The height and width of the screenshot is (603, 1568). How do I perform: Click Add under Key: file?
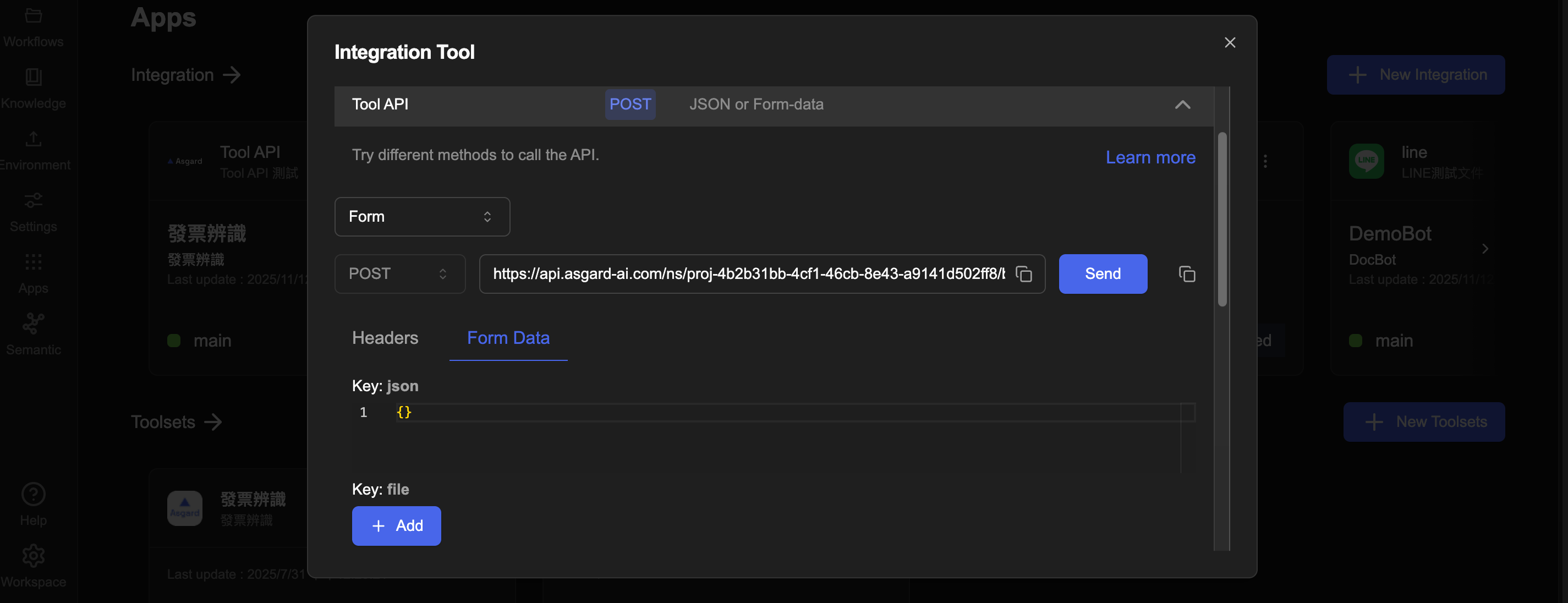[396, 526]
